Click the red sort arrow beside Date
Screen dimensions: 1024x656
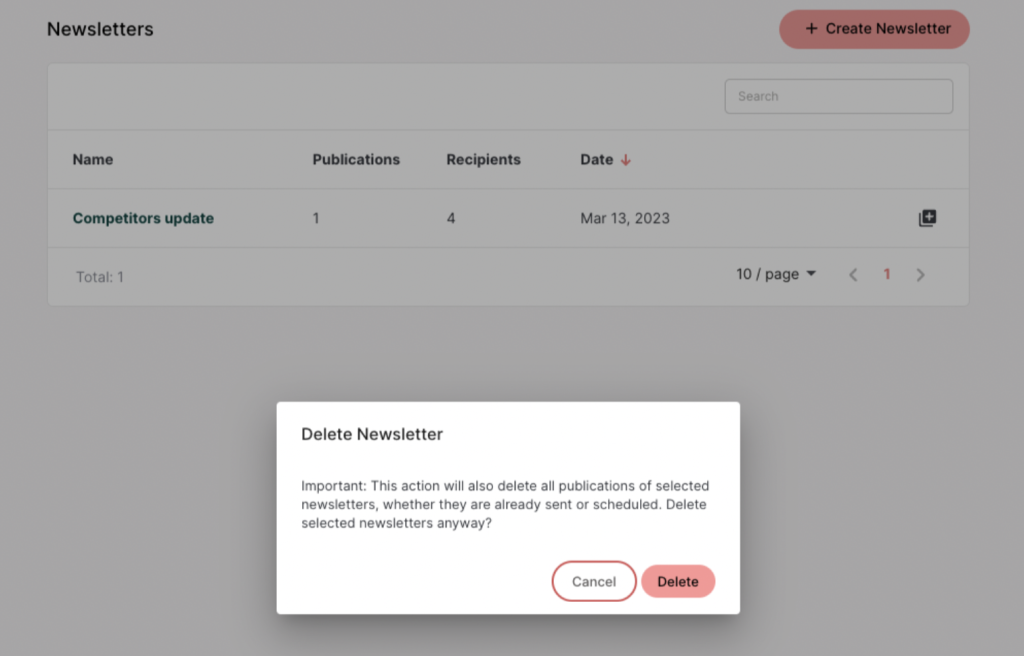626,160
